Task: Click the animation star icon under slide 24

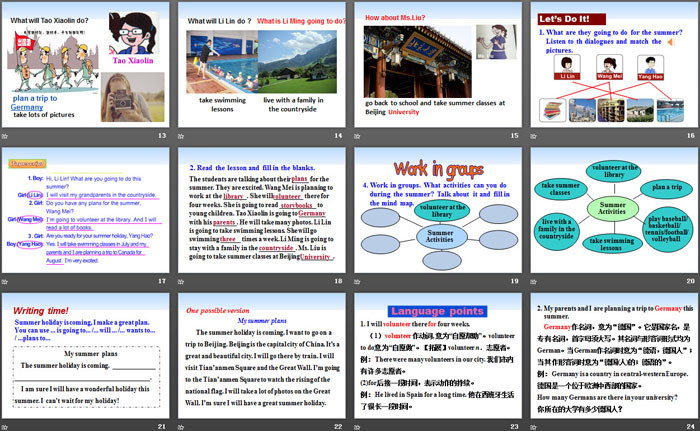Action: click(x=533, y=427)
